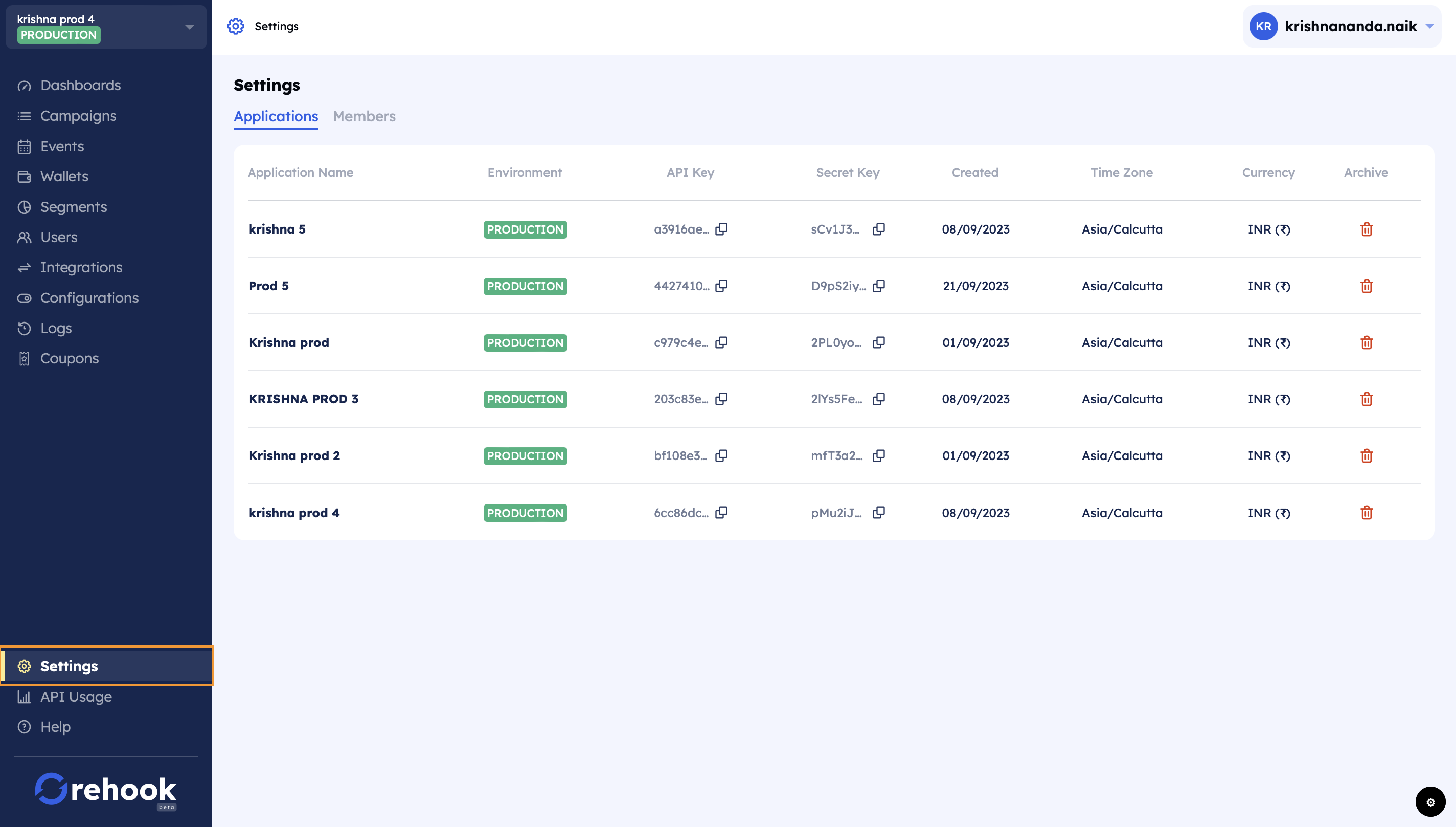Click the Prod 5 application name

pyautogui.click(x=268, y=286)
